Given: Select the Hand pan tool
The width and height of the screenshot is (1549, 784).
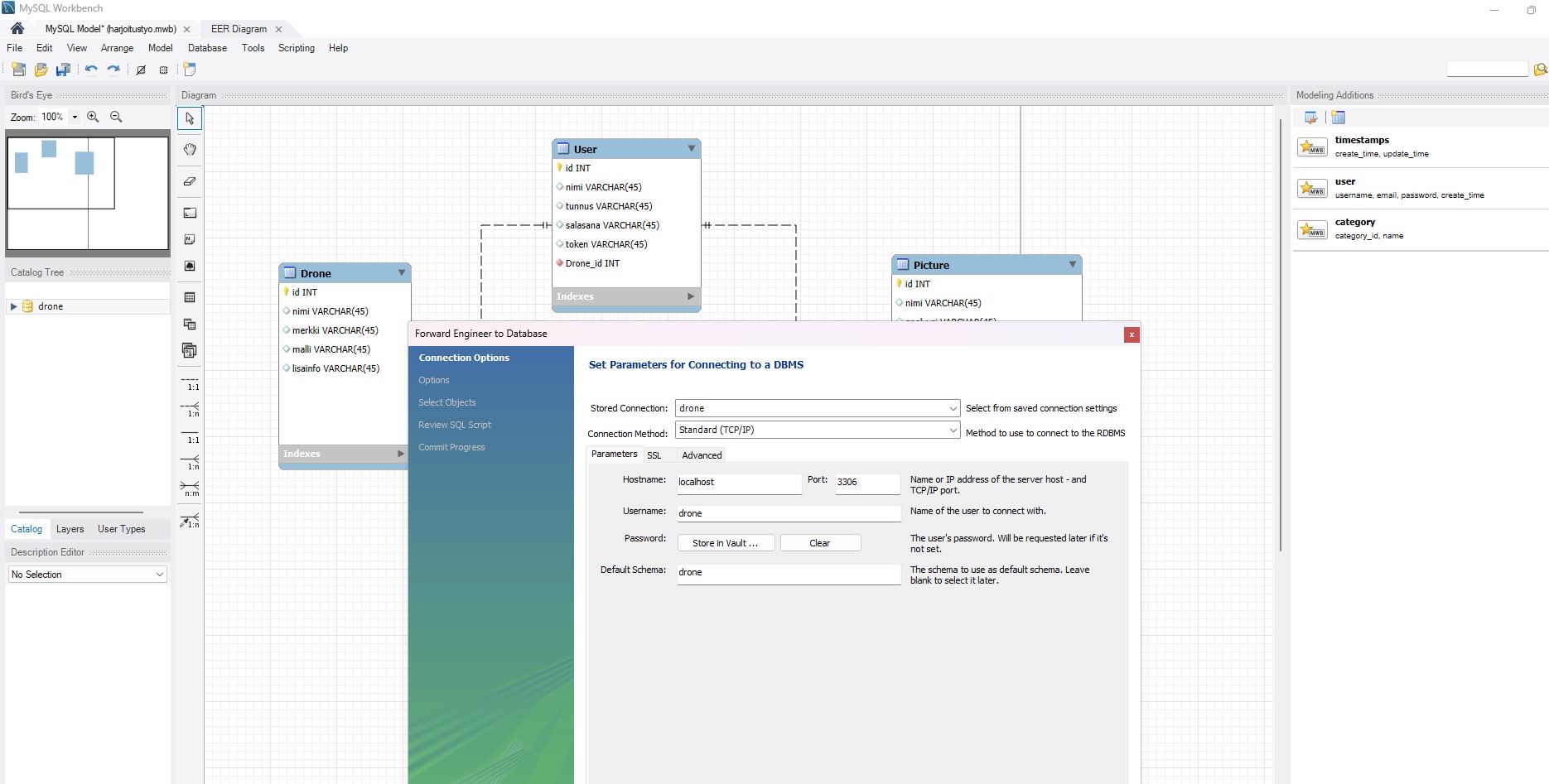Looking at the screenshot, I should click(190, 150).
